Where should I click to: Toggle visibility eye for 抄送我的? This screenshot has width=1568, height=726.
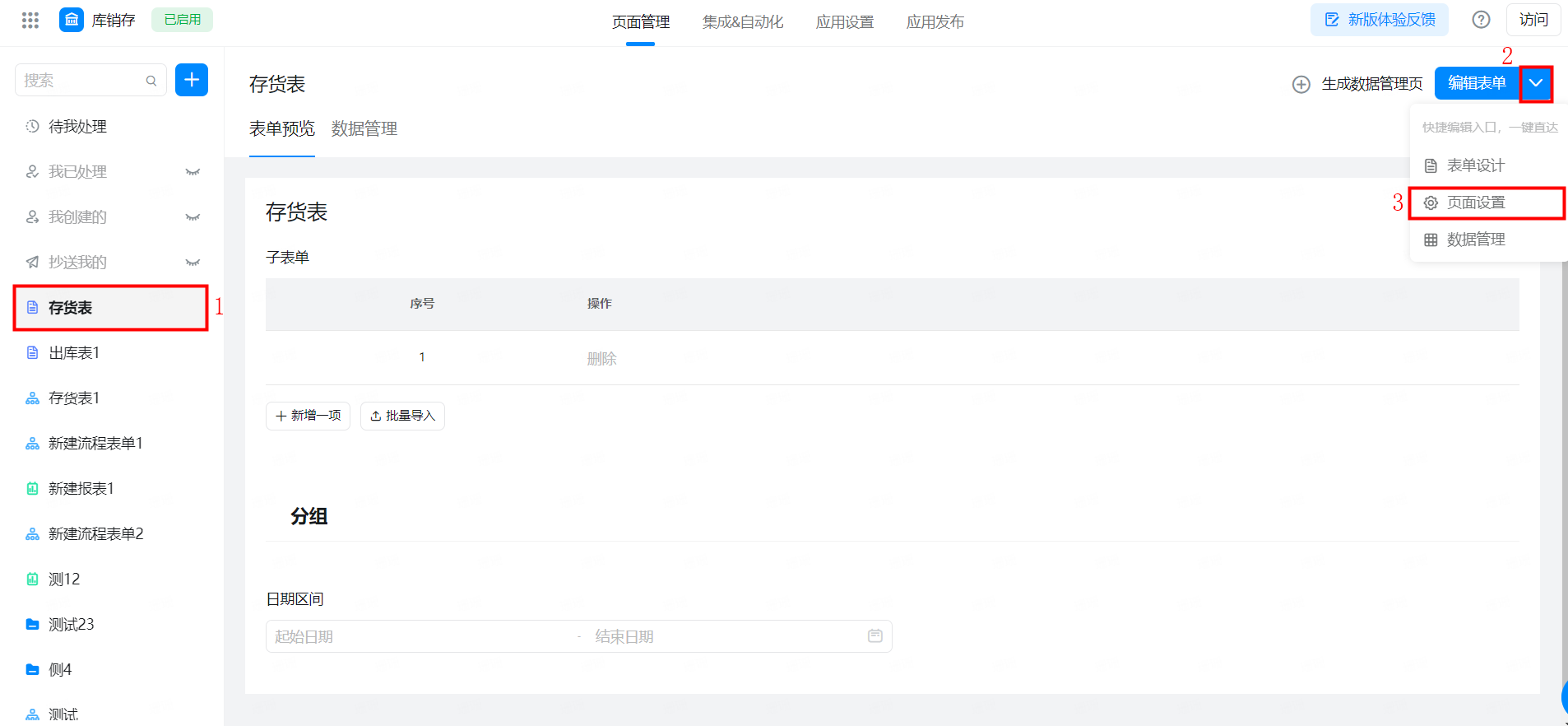tap(193, 262)
